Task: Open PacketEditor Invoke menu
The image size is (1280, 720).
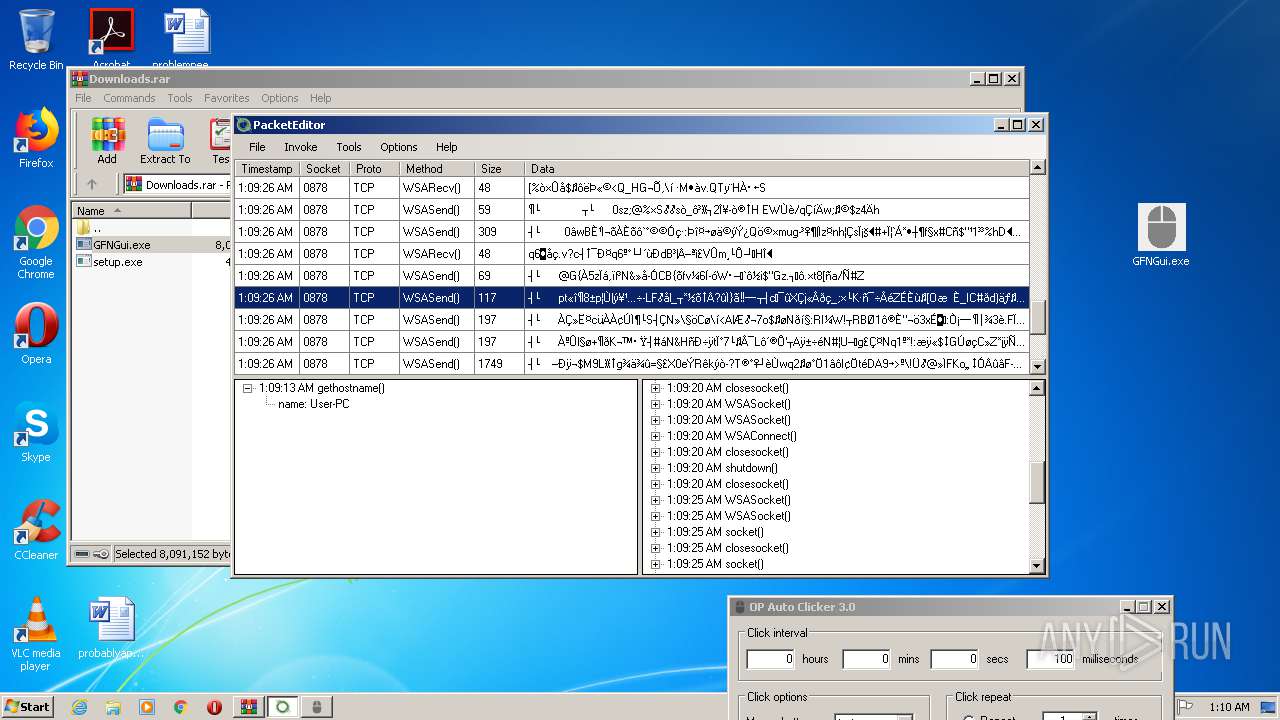Action: (x=300, y=147)
